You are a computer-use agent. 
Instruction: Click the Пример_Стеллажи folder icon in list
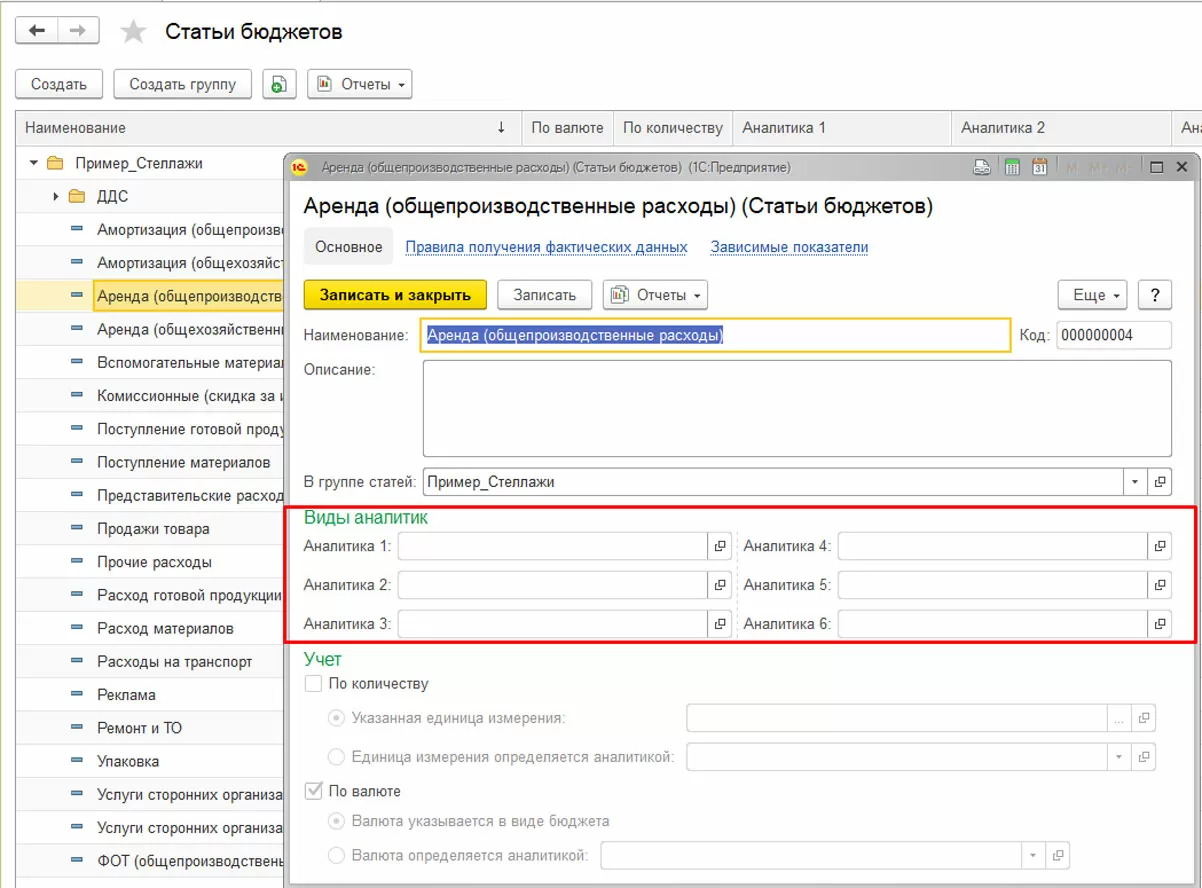pyautogui.click(x=55, y=163)
